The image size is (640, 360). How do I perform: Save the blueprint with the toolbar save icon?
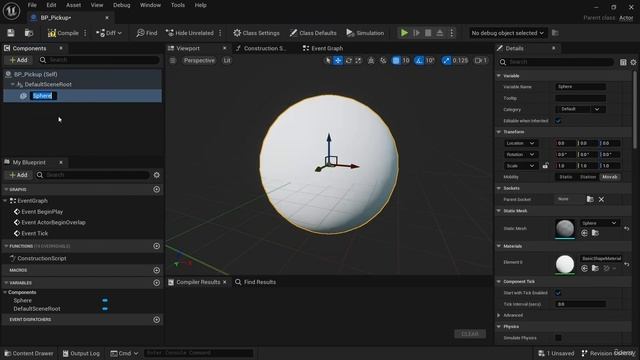click(x=11, y=33)
